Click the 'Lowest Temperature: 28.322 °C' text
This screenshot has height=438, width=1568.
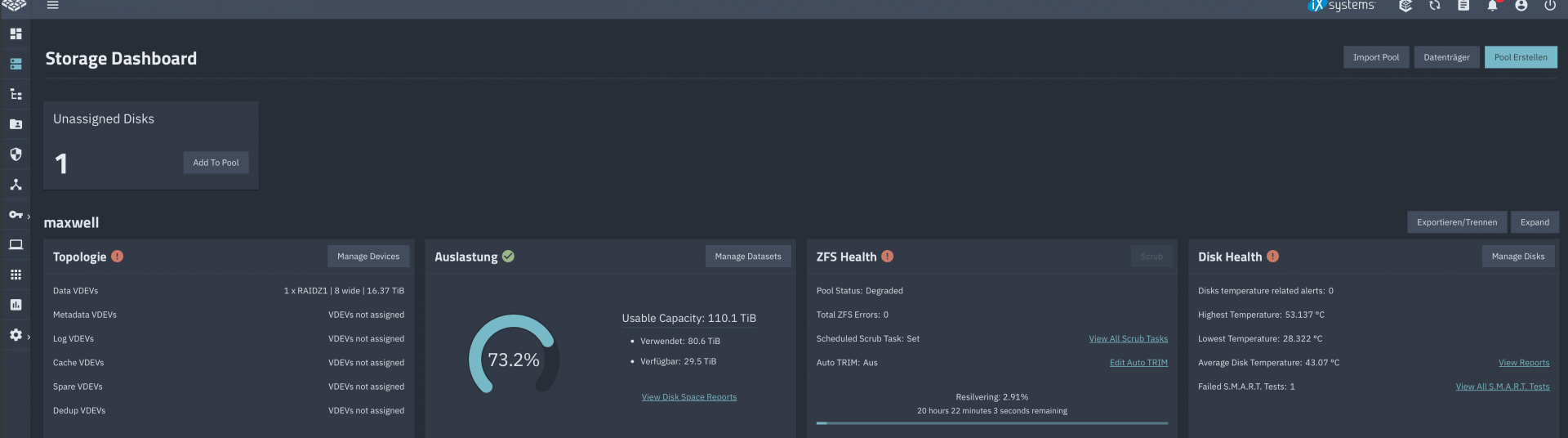[x=1260, y=339]
